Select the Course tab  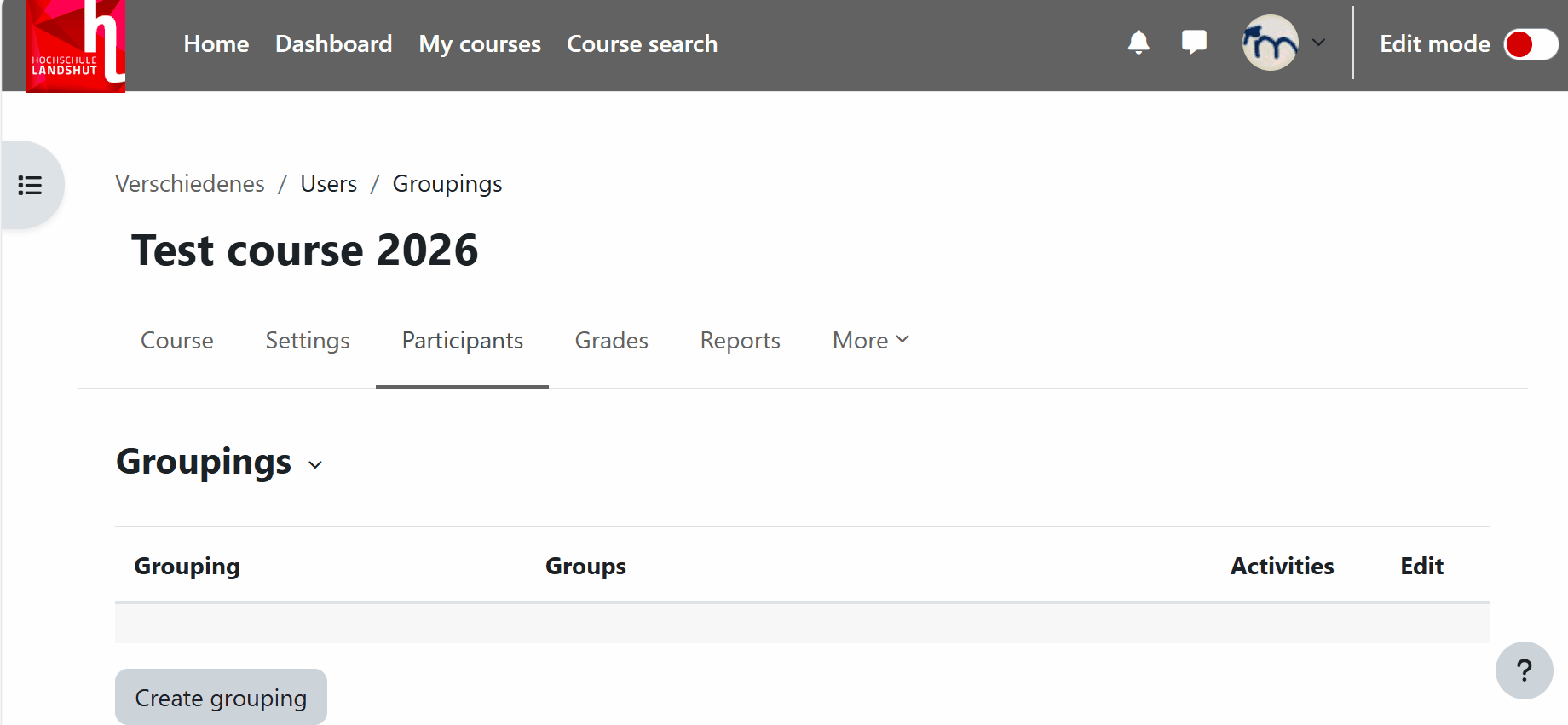point(177,341)
